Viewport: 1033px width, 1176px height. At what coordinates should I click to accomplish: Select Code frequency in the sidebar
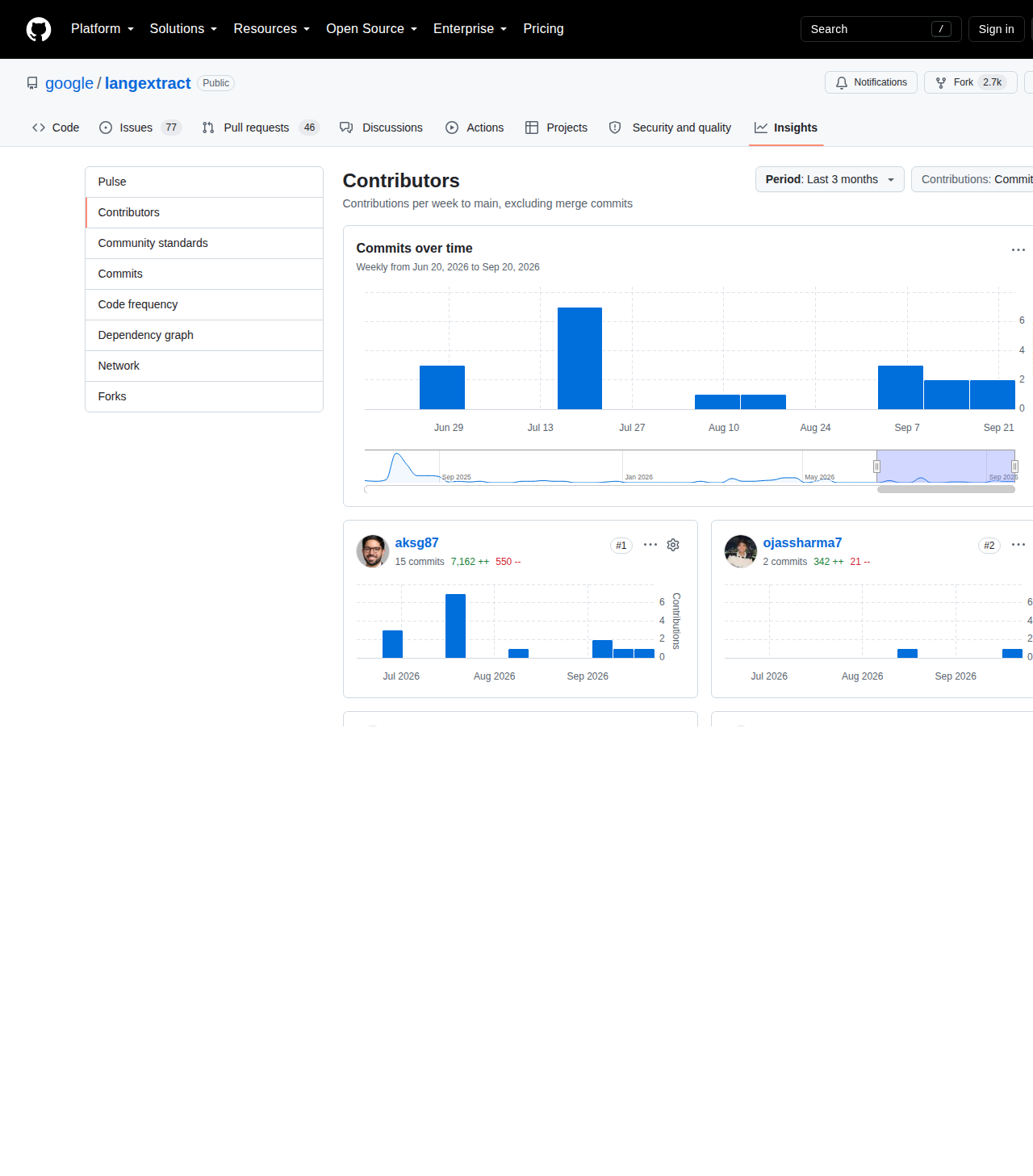click(x=204, y=304)
